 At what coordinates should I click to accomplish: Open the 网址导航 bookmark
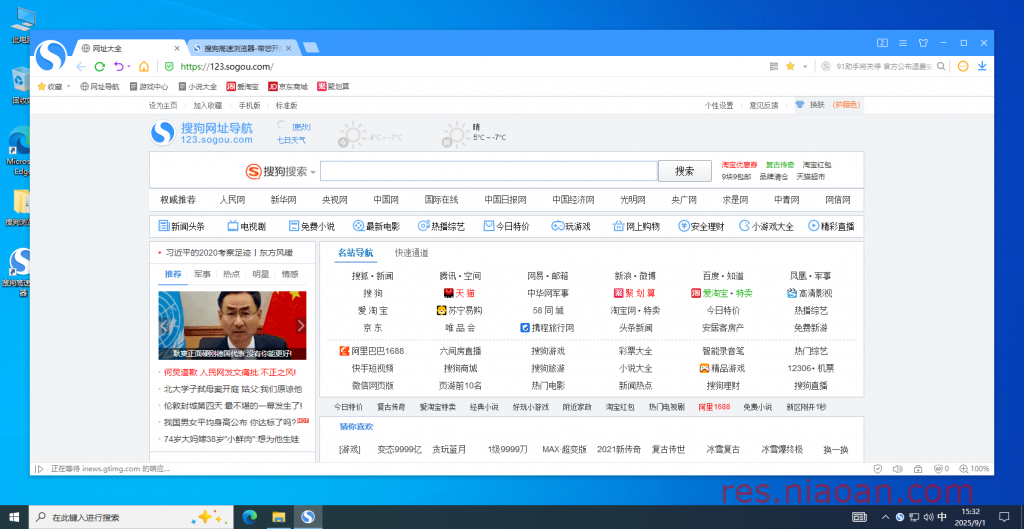[99, 86]
